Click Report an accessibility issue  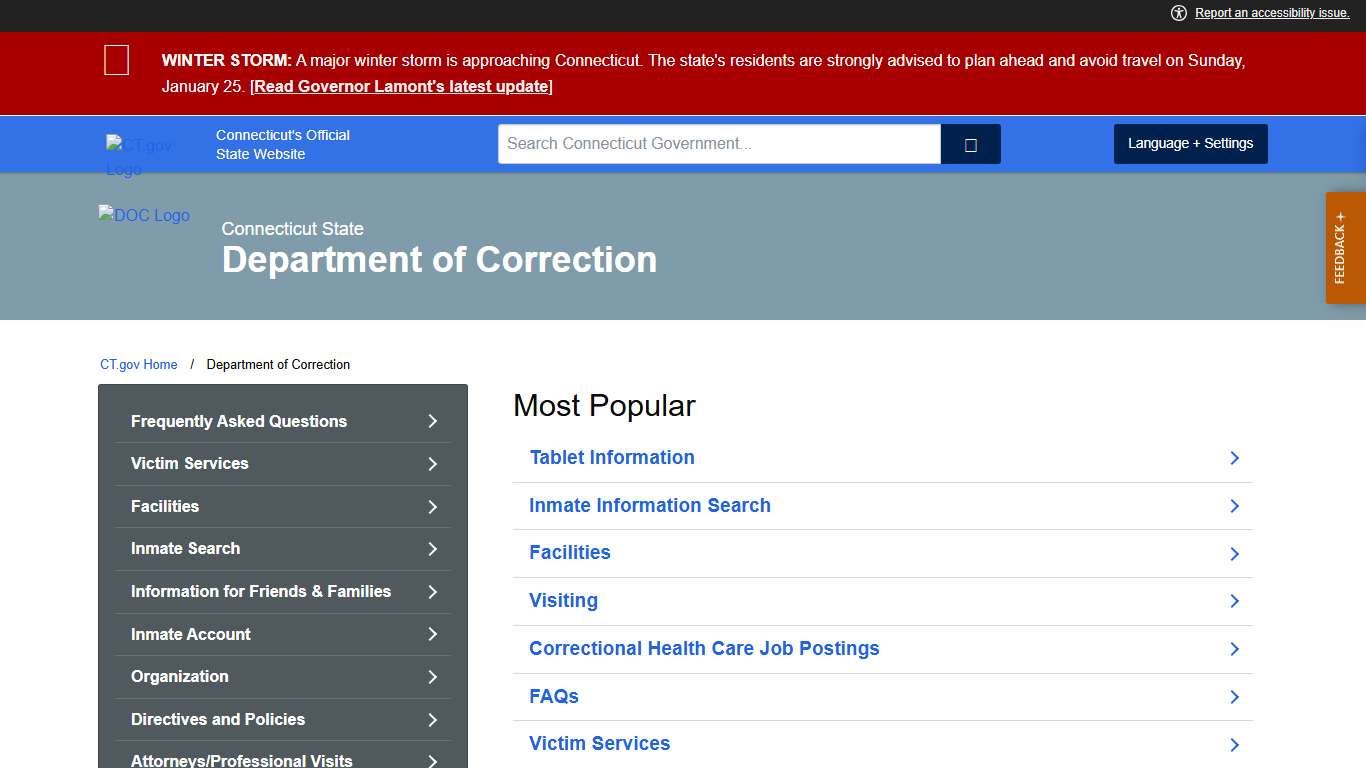point(1270,13)
